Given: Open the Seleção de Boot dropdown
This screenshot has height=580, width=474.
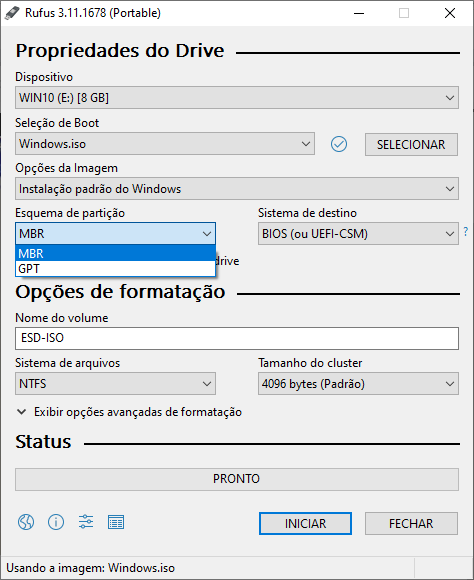Looking at the screenshot, I should tap(165, 144).
